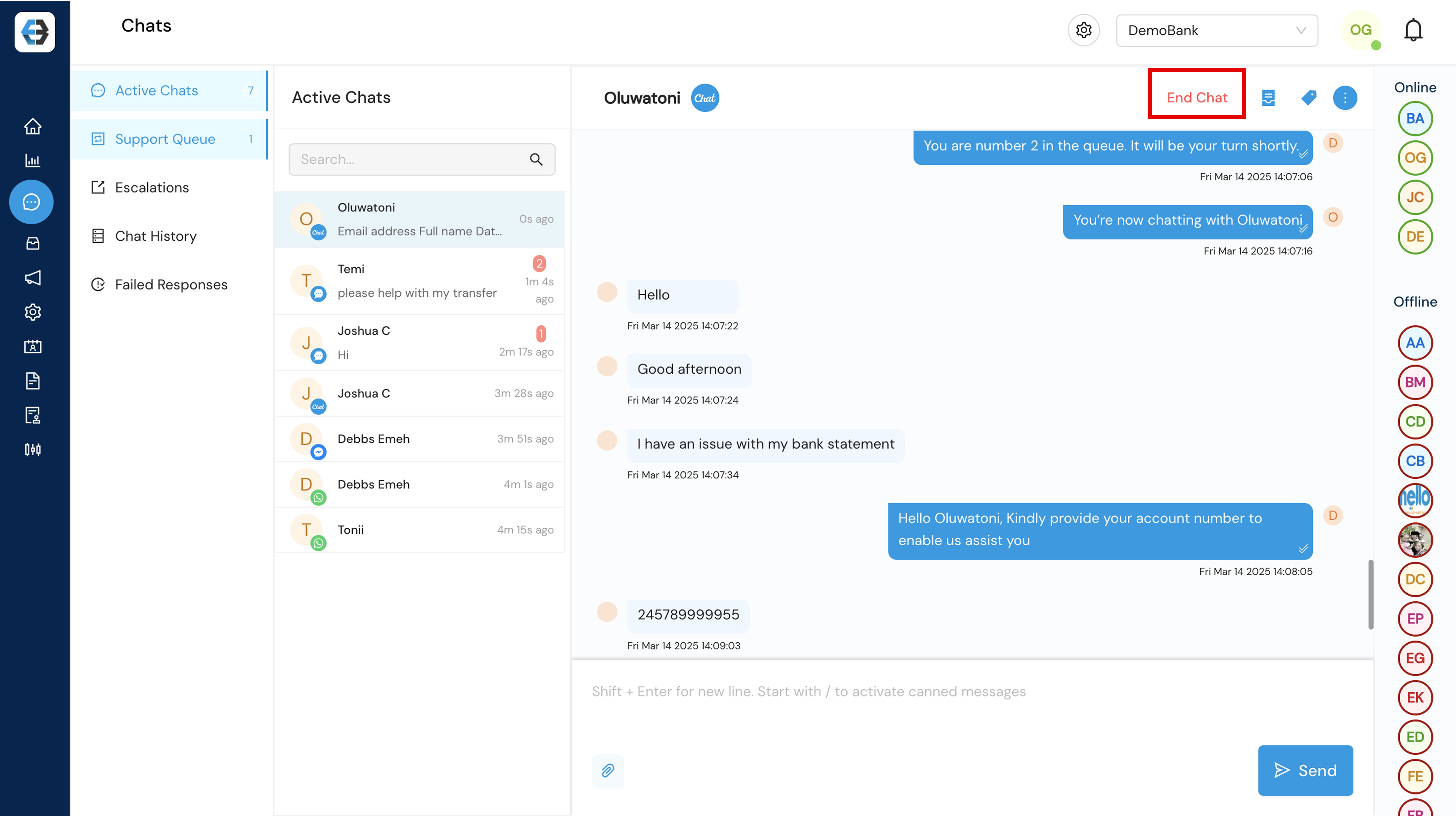This screenshot has height=816, width=1456.
Task: Select online agent JC avatar
Action: point(1415,197)
